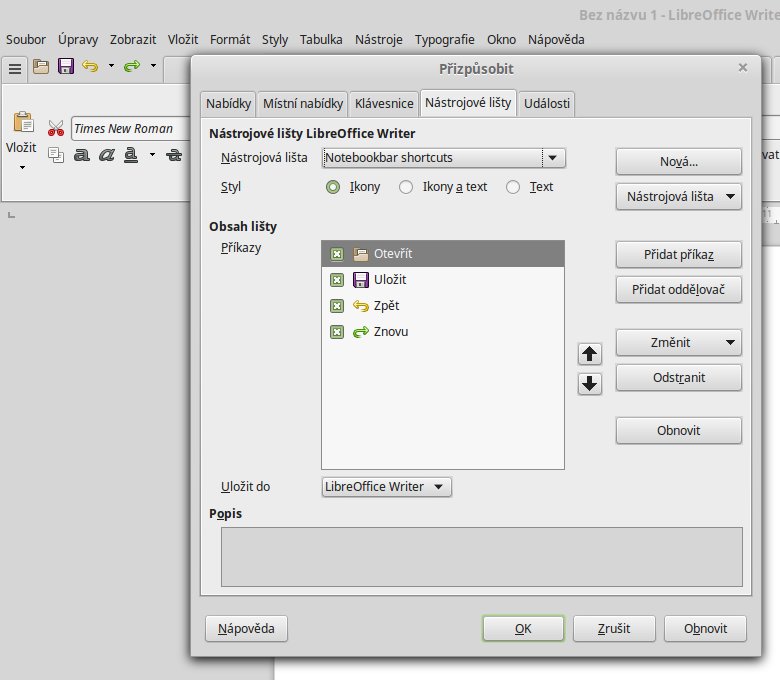Click the Cut scissors icon in Writer window

point(56,128)
